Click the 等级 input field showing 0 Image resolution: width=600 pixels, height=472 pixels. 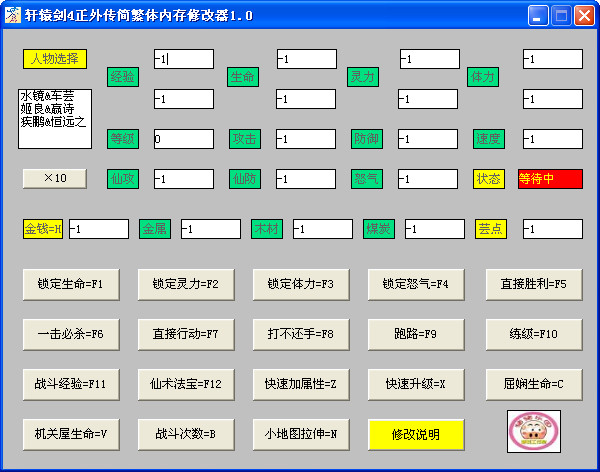point(184,139)
